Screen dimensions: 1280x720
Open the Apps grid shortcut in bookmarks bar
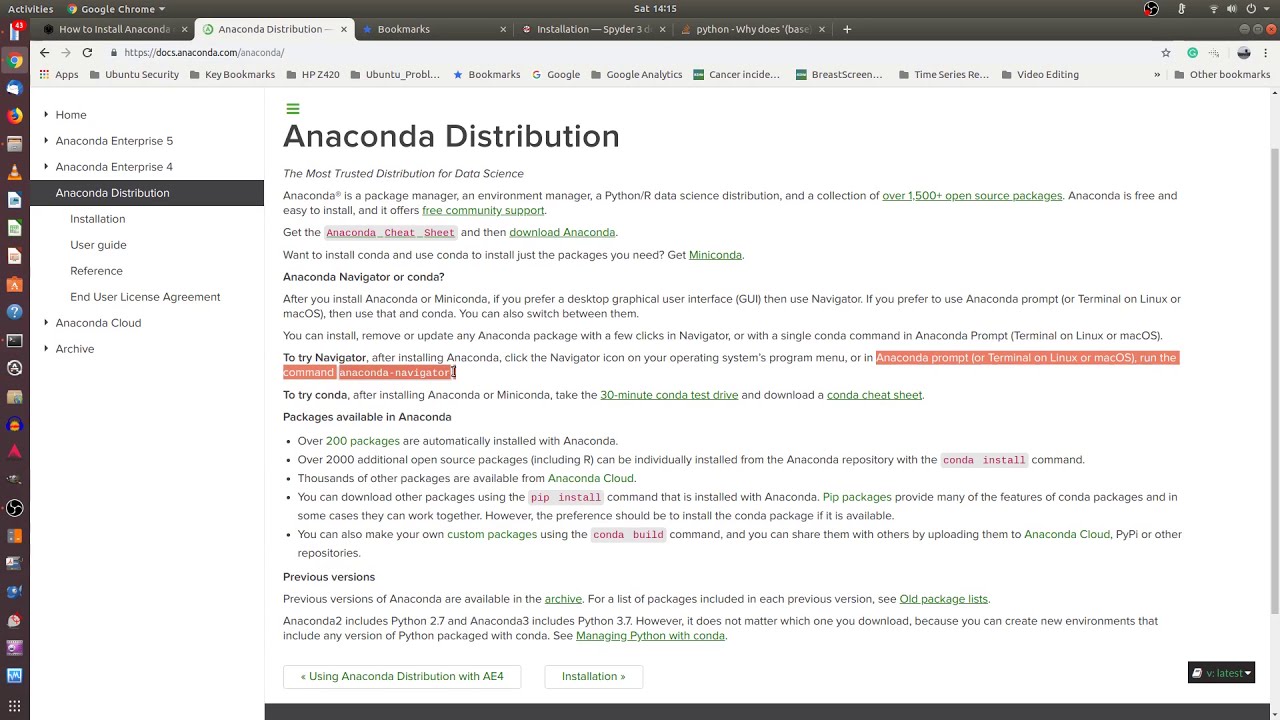pos(59,74)
